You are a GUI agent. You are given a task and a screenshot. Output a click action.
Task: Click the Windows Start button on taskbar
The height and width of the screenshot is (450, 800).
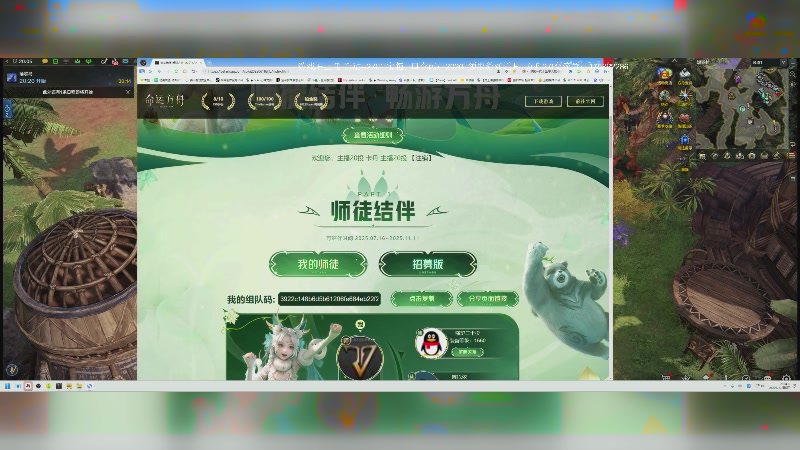pos(7,386)
